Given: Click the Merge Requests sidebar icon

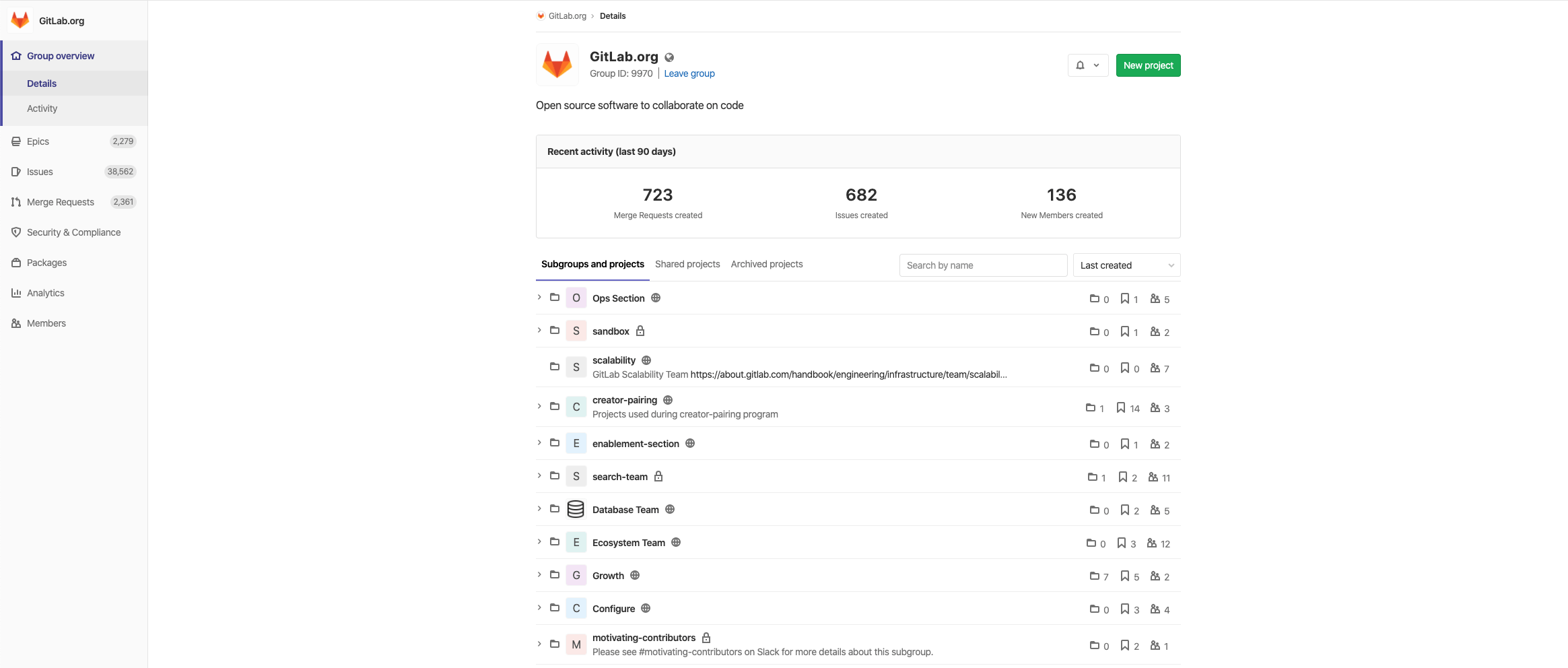Looking at the screenshot, I should click(x=16, y=202).
